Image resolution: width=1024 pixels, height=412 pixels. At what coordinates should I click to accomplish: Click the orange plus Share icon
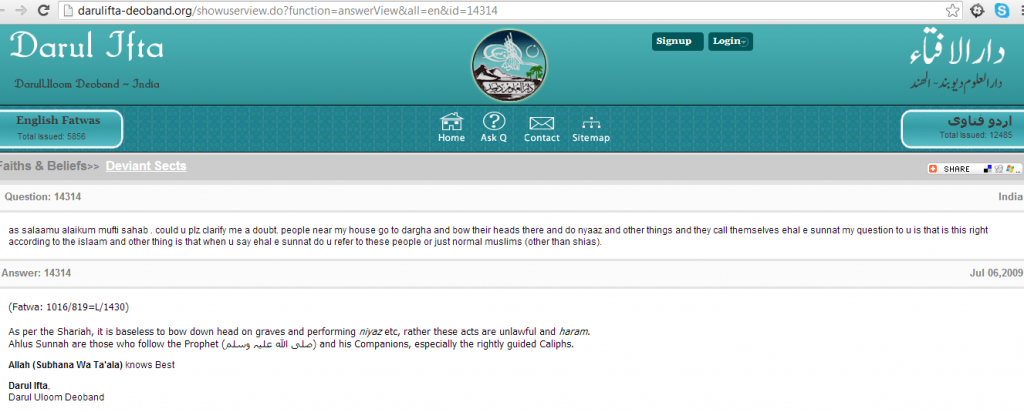coord(933,168)
